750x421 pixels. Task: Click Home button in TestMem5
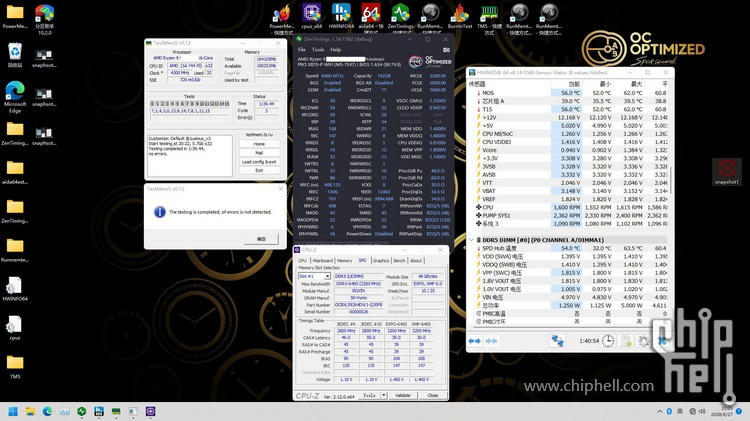coord(259,144)
